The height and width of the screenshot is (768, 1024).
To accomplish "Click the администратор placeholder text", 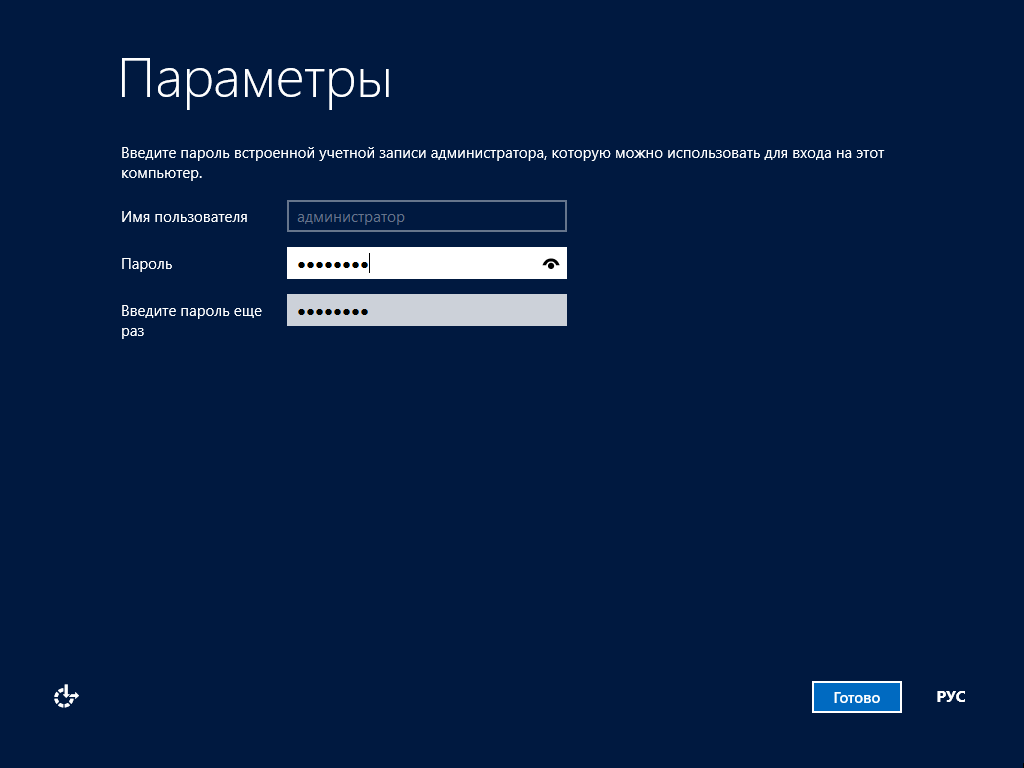I will (x=351, y=217).
